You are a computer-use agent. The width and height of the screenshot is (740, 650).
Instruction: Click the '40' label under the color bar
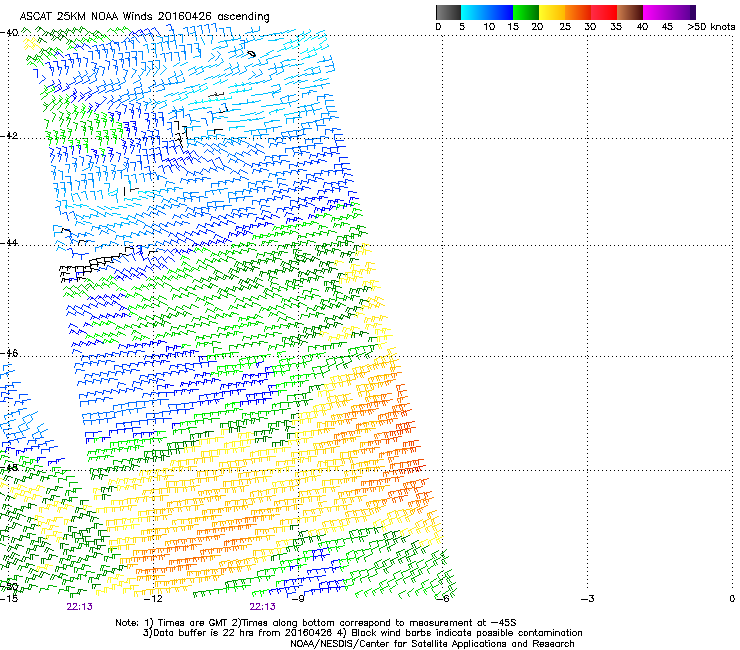point(642,27)
